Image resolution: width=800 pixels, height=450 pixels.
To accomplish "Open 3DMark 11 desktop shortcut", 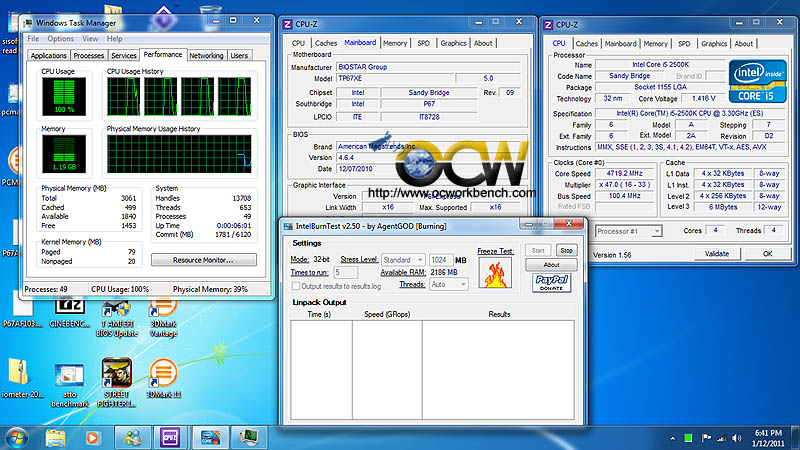I will coord(163,379).
